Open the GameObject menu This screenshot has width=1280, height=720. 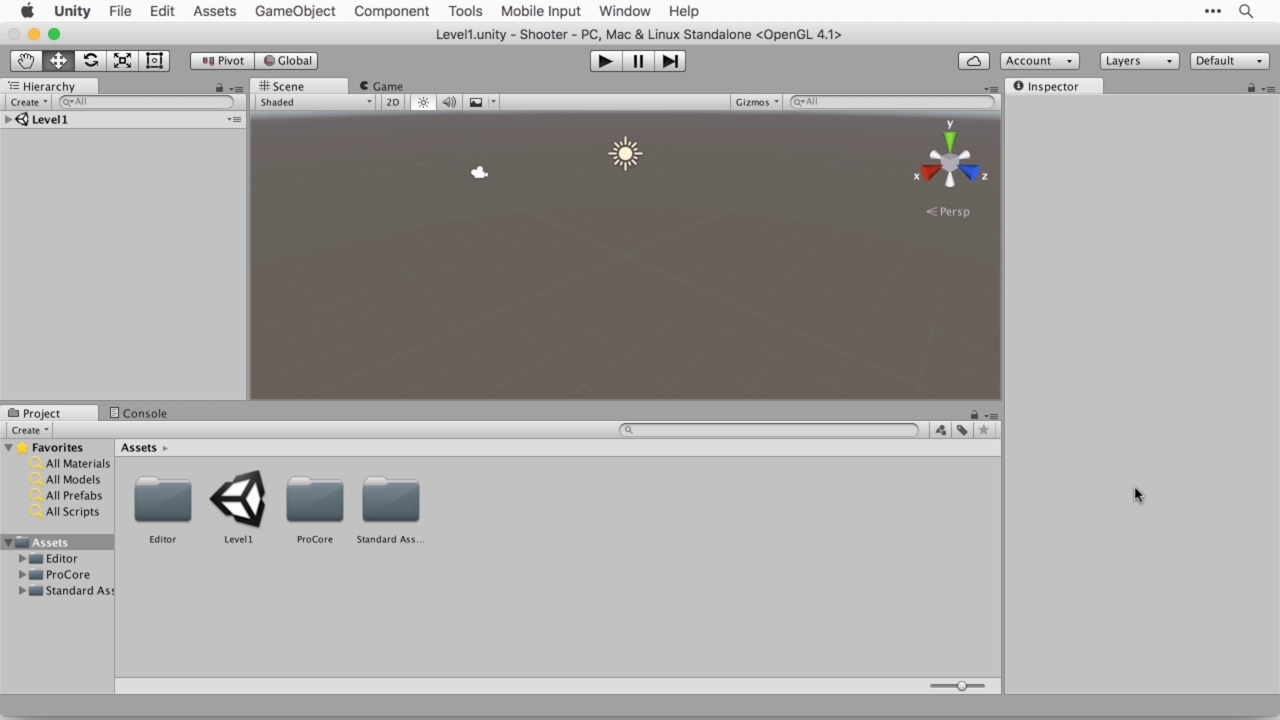pos(295,11)
